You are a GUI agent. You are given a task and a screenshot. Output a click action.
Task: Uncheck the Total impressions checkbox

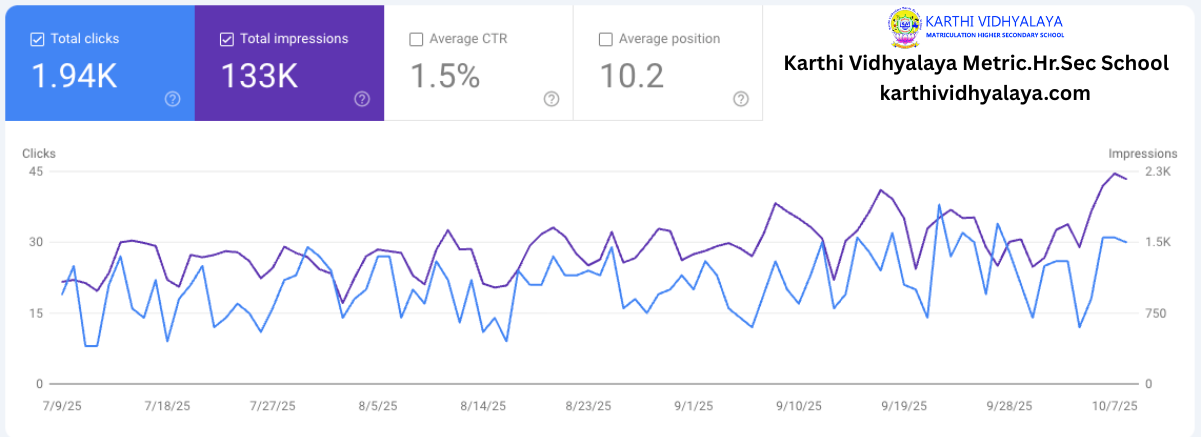[x=226, y=39]
